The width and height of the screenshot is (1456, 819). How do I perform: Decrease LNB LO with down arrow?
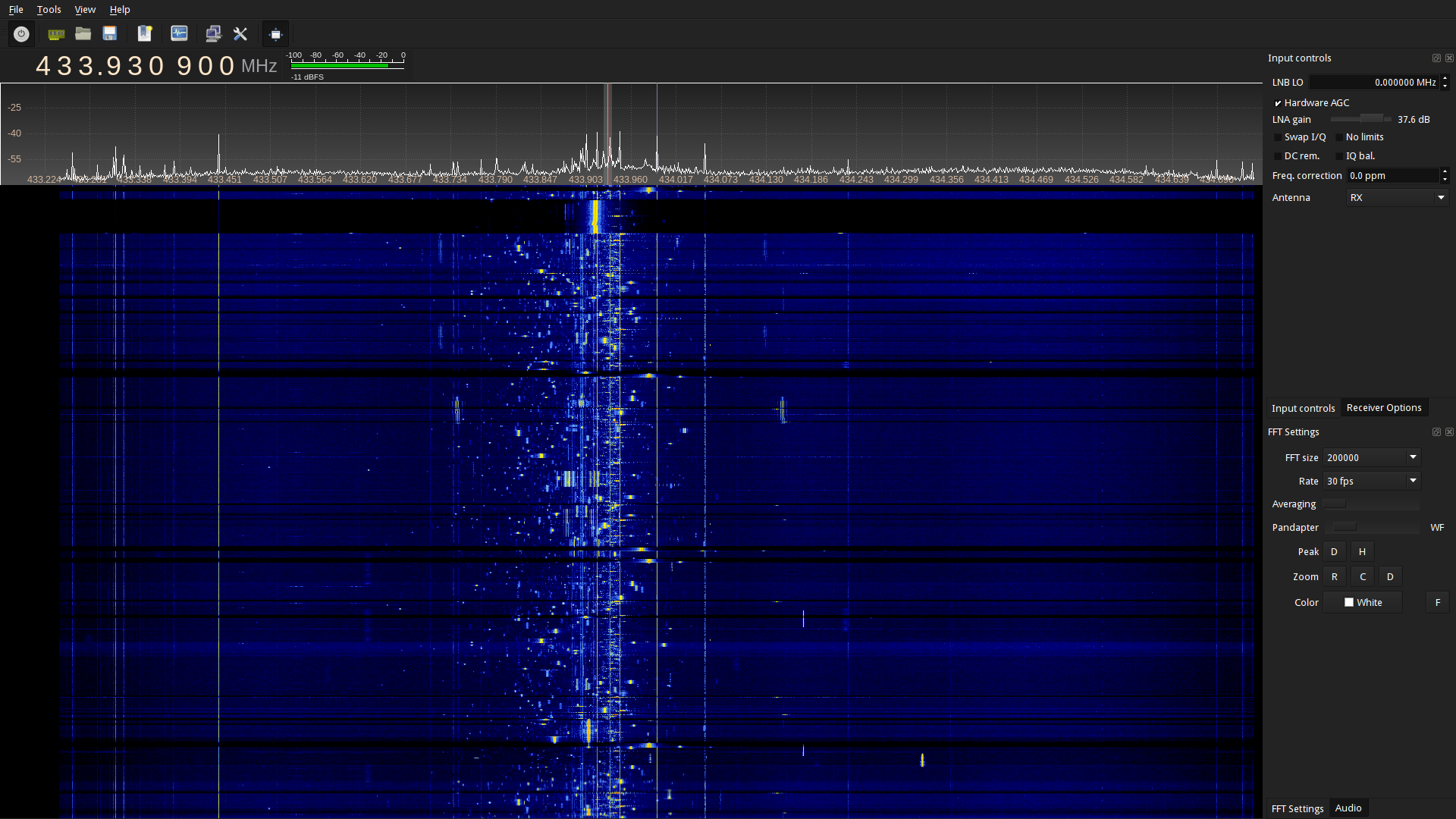[1445, 86]
